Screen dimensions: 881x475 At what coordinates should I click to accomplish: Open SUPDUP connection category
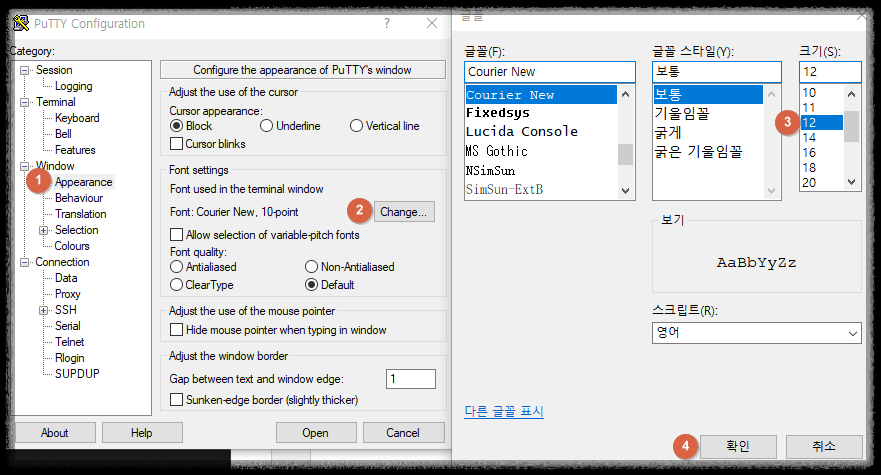point(77,374)
